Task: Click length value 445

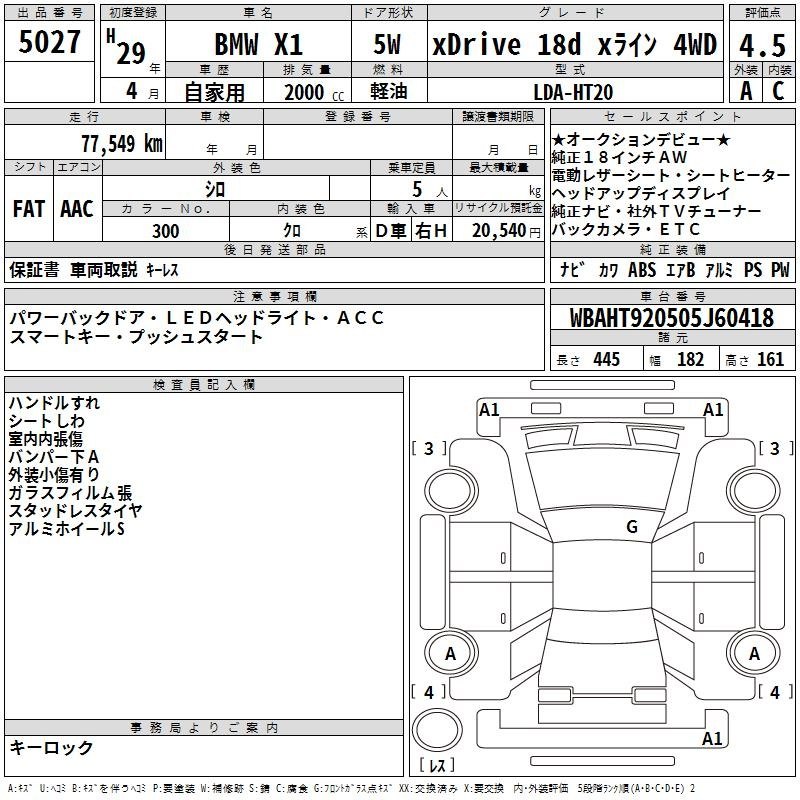Action: pos(606,360)
